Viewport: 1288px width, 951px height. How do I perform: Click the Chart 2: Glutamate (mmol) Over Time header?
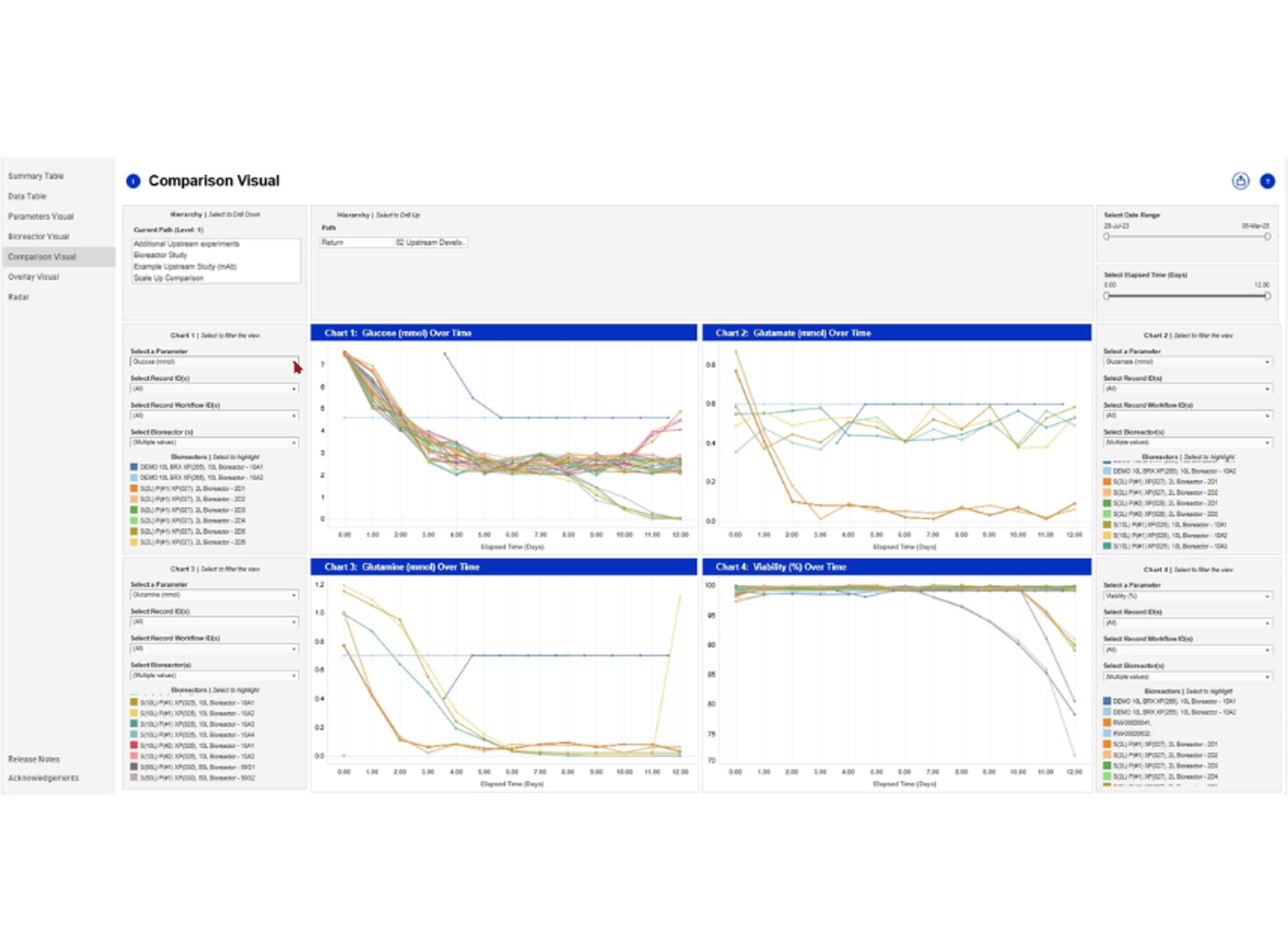[x=897, y=333]
